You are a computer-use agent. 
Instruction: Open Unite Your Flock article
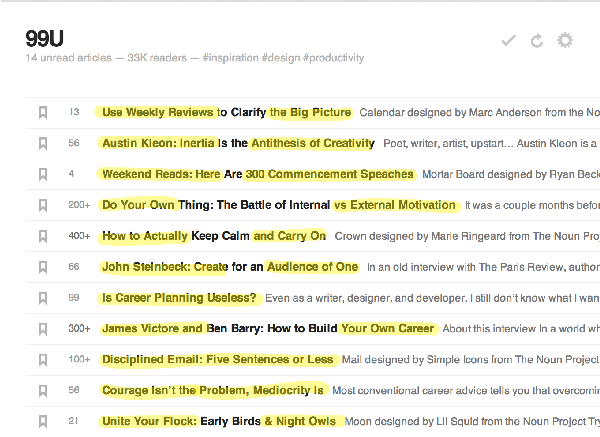[x=219, y=421]
